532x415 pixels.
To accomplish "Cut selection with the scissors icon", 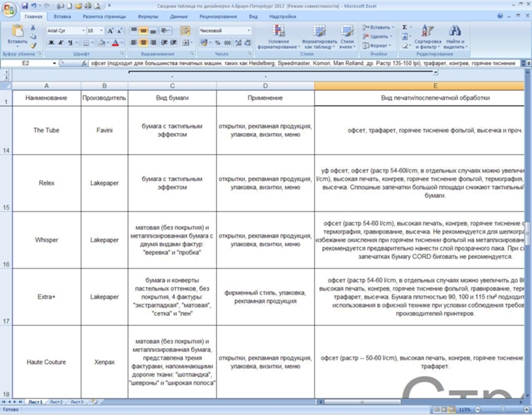I will pos(33,28).
